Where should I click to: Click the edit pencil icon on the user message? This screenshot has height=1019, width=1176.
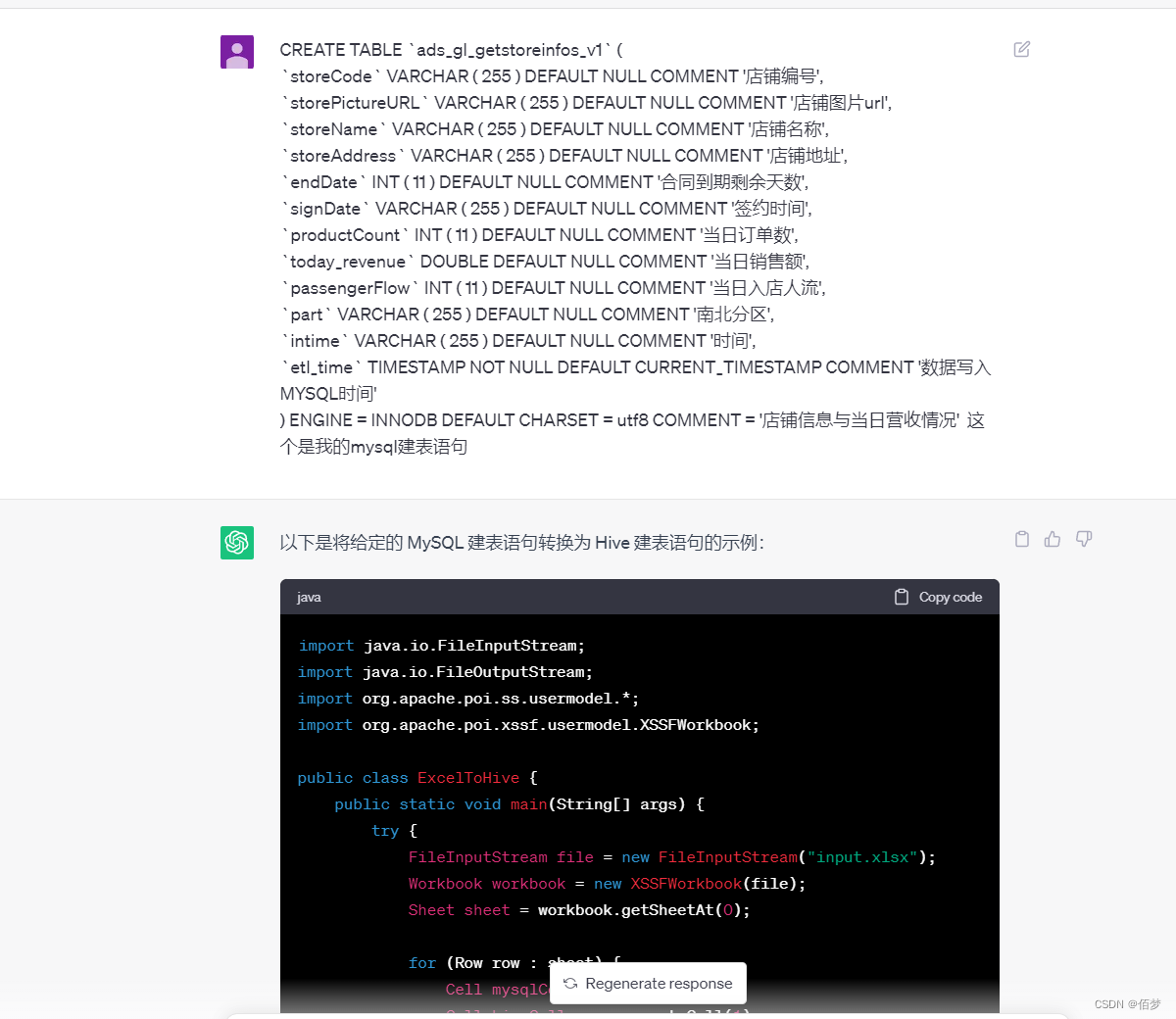click(x=1022, y=49)
